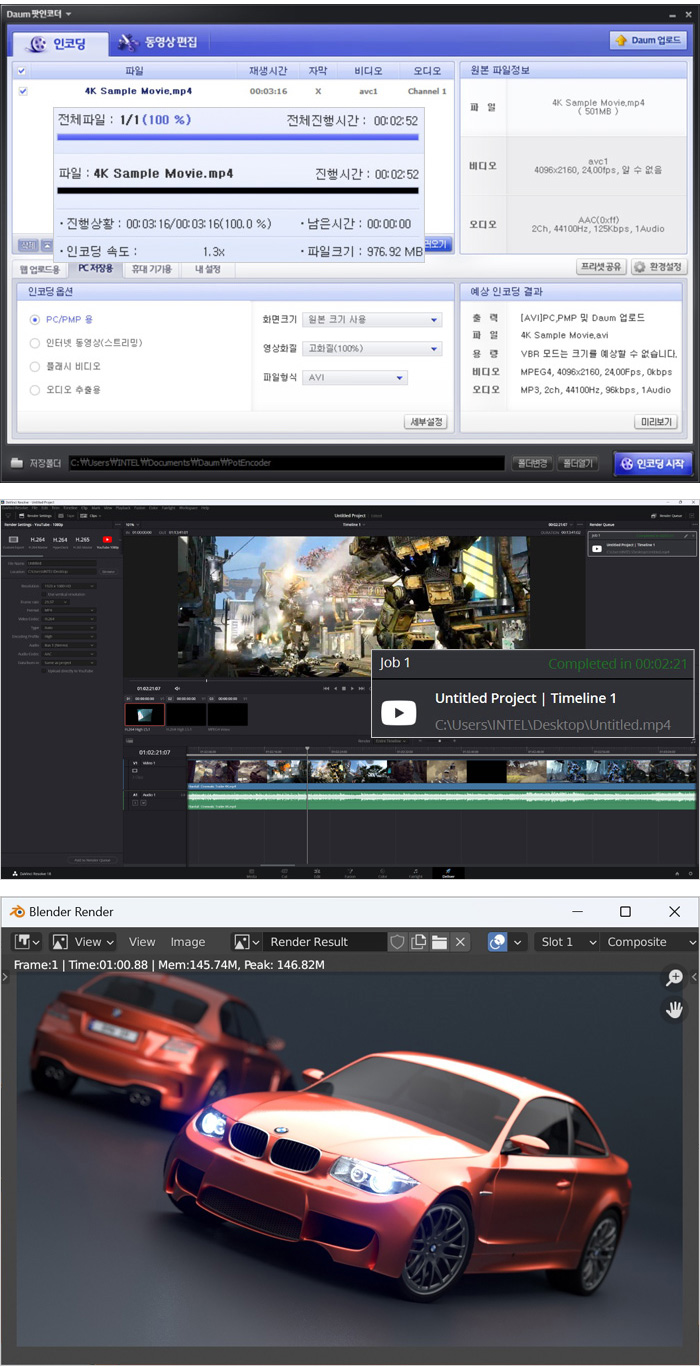Click the 프리셋공유 button
700x1369 pixels.
602,267
